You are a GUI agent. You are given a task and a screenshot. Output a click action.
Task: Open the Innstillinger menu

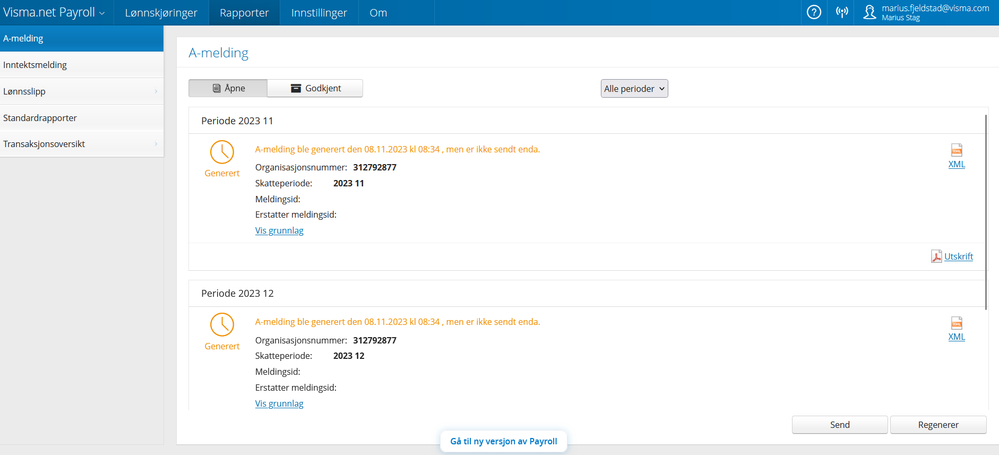tap(319, 13)
